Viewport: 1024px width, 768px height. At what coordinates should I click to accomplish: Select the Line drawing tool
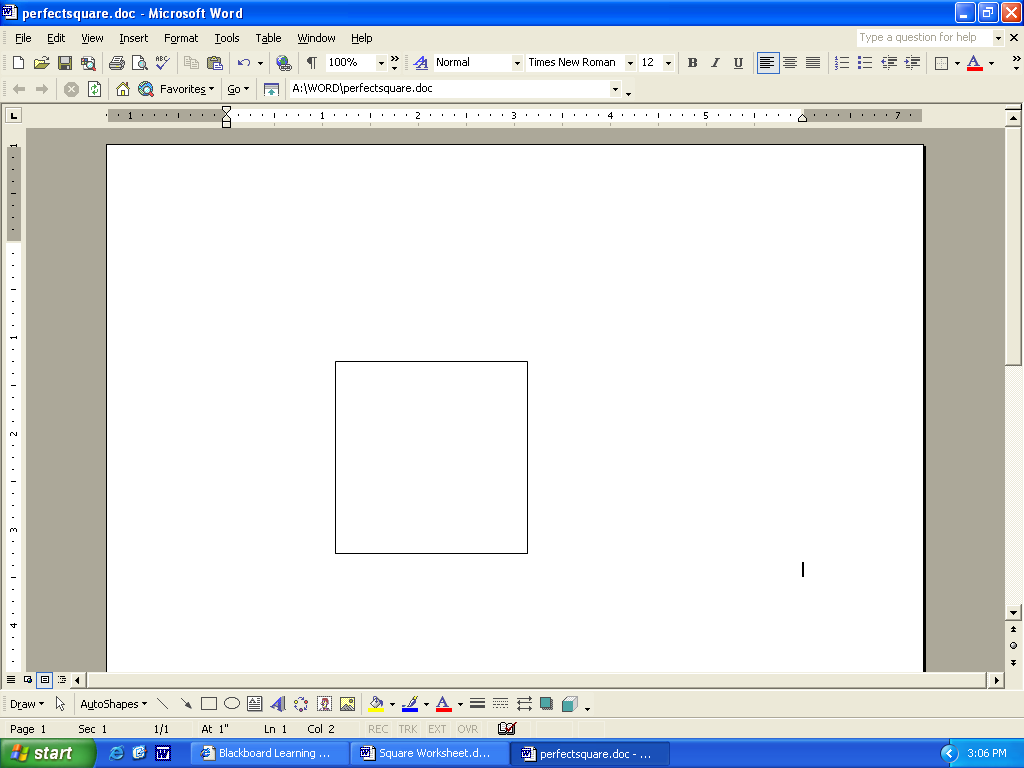click(x=163, y=703)
